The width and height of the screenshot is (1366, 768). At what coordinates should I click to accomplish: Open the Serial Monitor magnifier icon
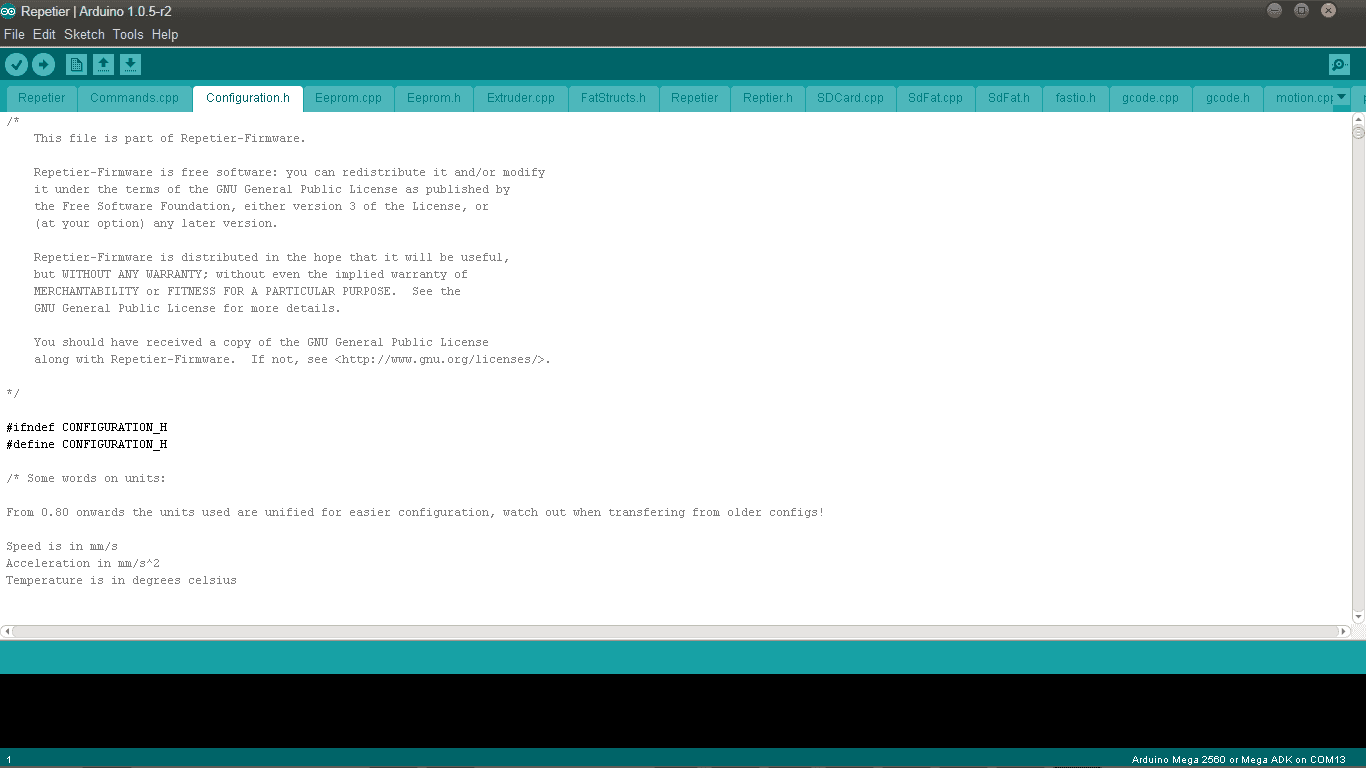pos(1339,63)
